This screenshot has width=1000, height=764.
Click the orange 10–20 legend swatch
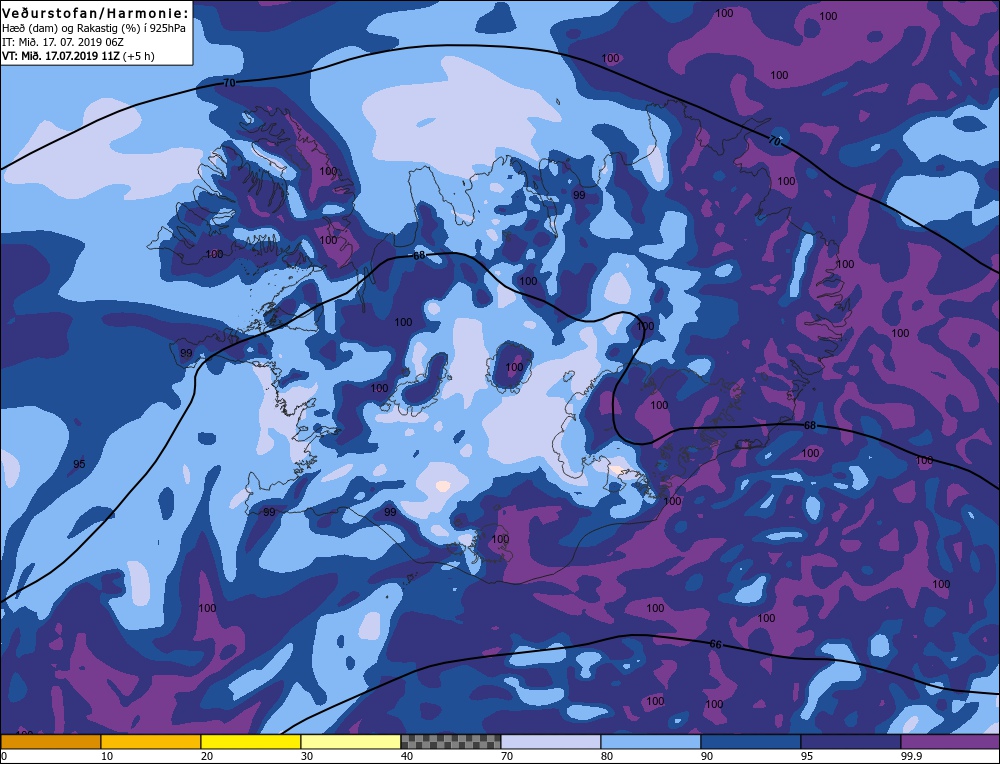point(151,742)
